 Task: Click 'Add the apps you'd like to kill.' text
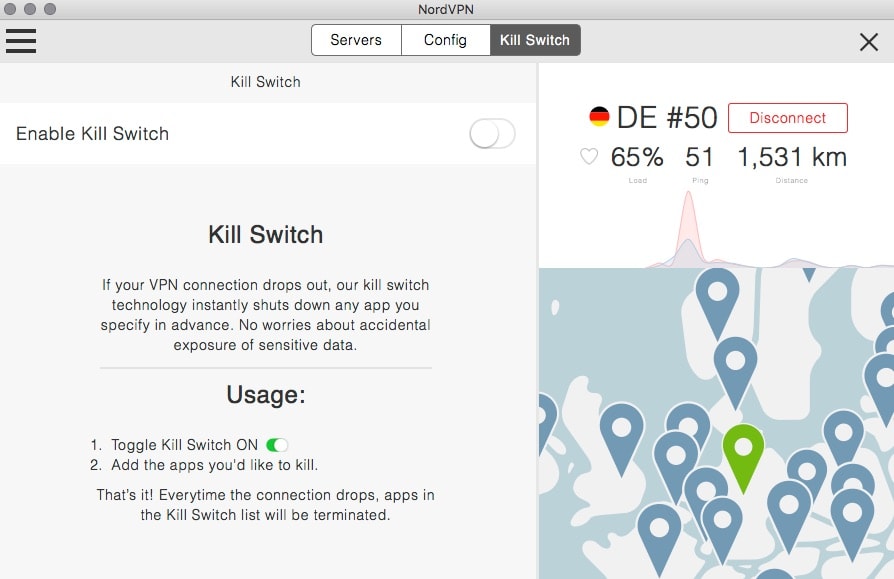pyautogui.click(x=214, y=465)
